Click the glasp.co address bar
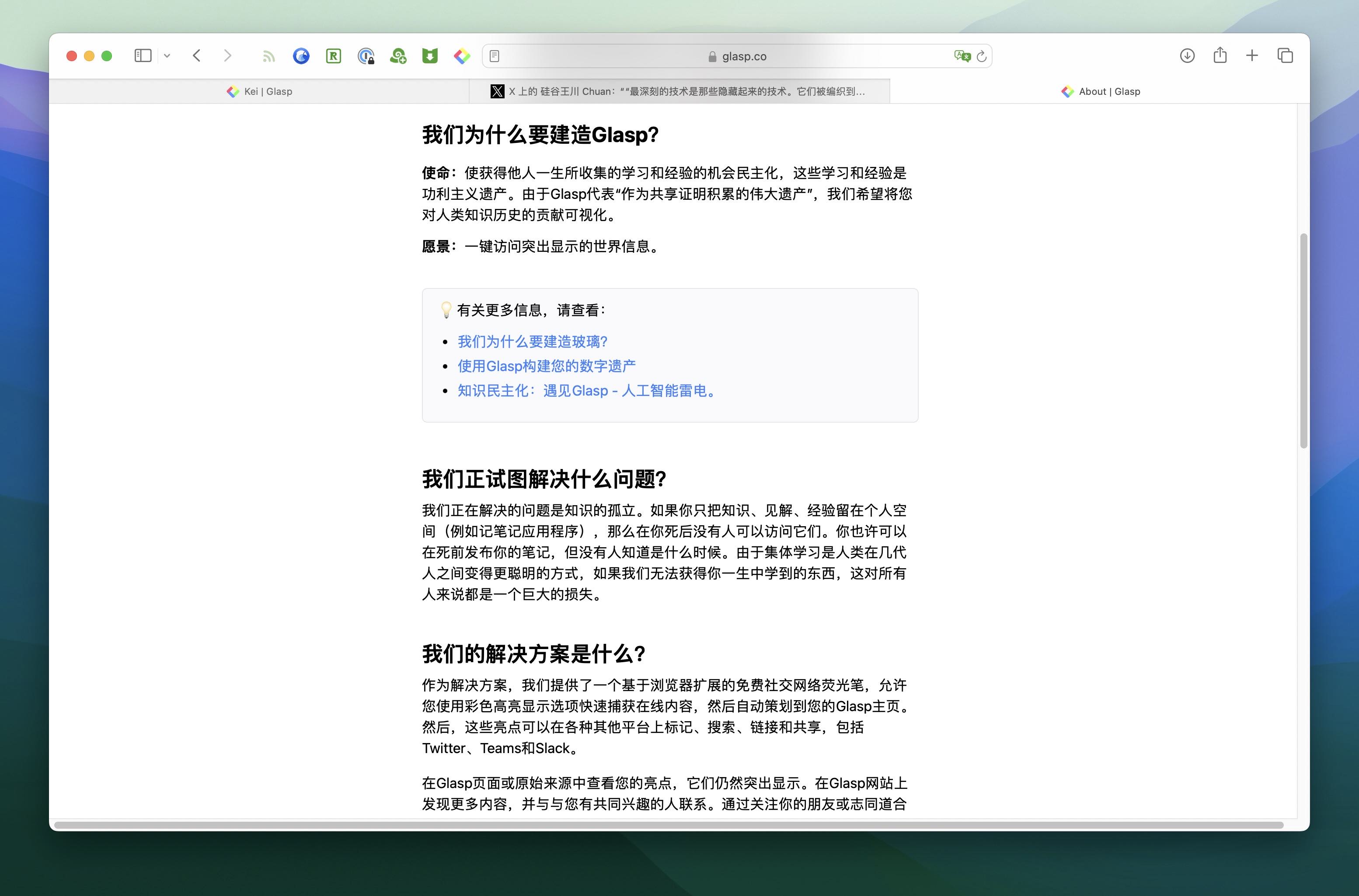The height and width of the screenshot is (896, 1359). coord(743,56)
